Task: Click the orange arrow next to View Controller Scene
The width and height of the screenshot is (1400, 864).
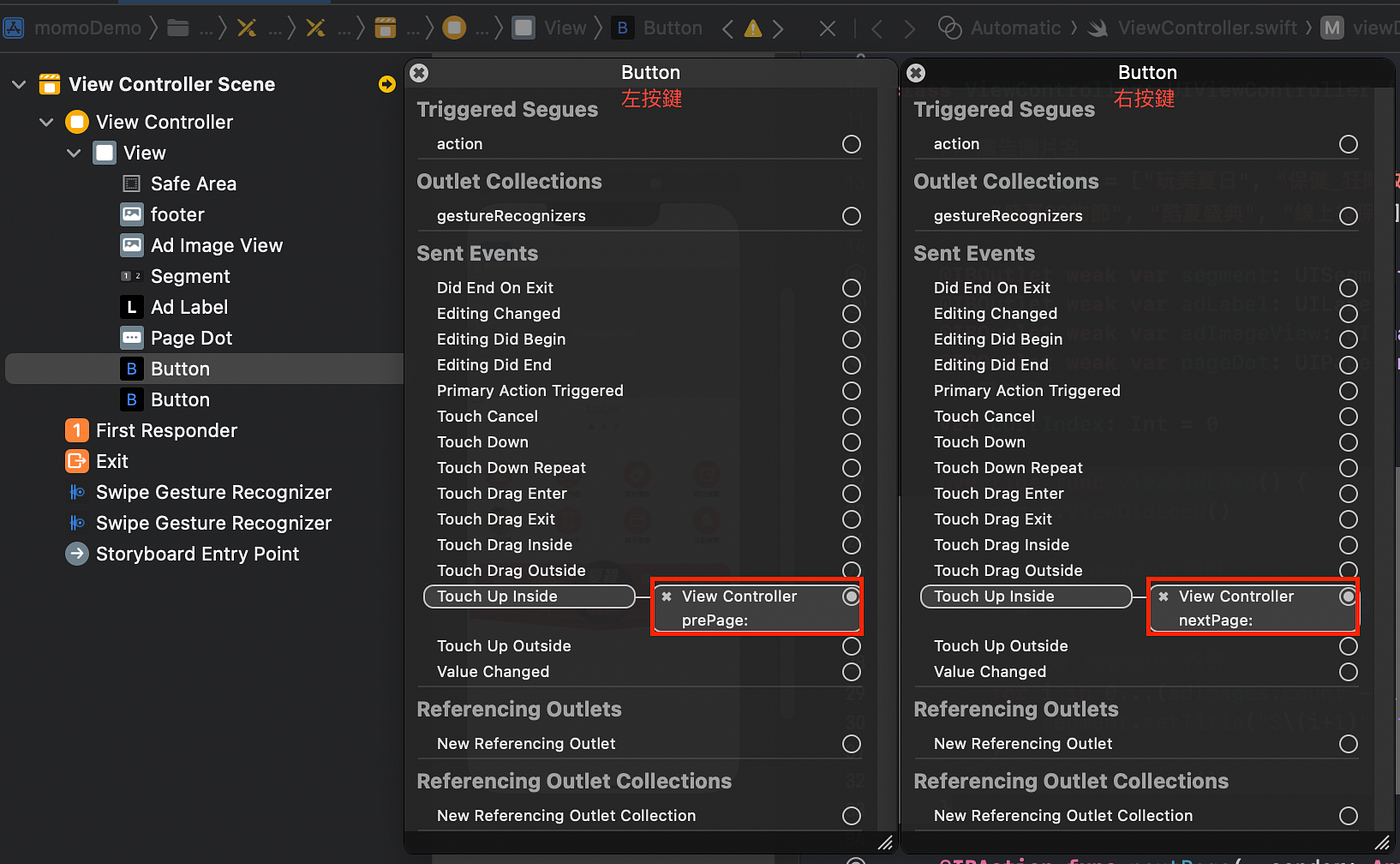Action: coord(387,84)
